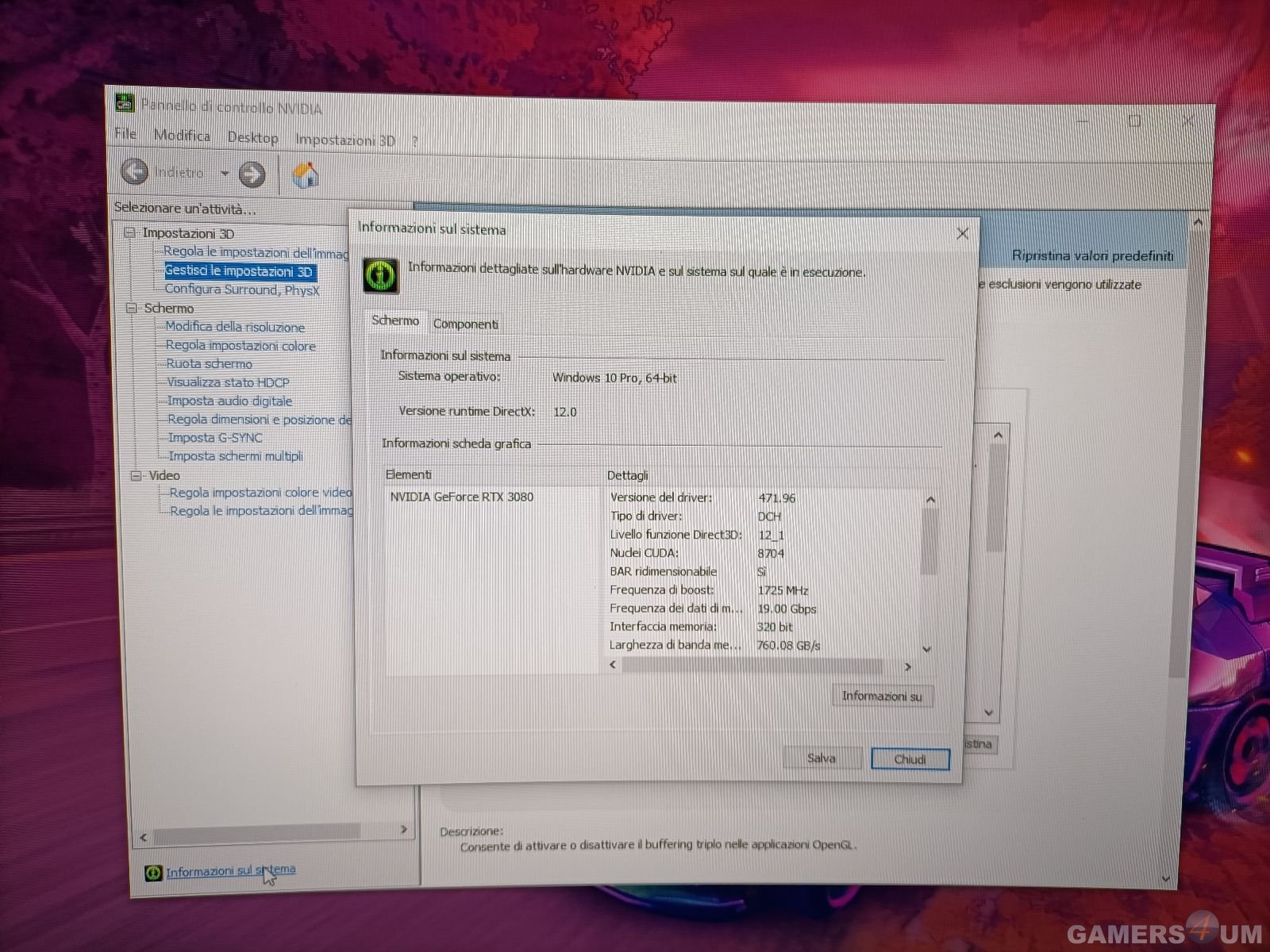Click the Windows 10 Pro, 64-bit value

[x=614, y=378]
